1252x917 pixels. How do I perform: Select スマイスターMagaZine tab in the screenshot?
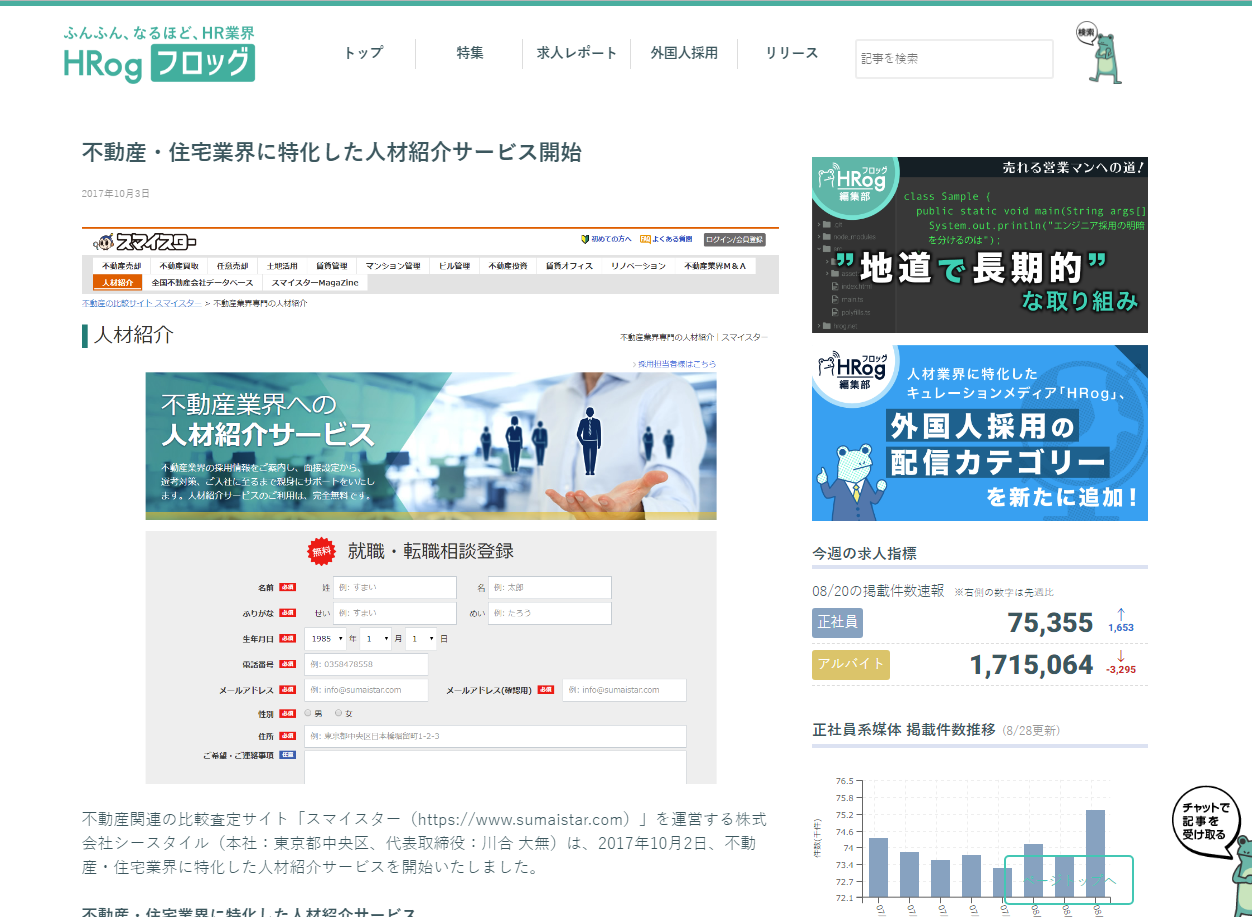click(315, 282)
